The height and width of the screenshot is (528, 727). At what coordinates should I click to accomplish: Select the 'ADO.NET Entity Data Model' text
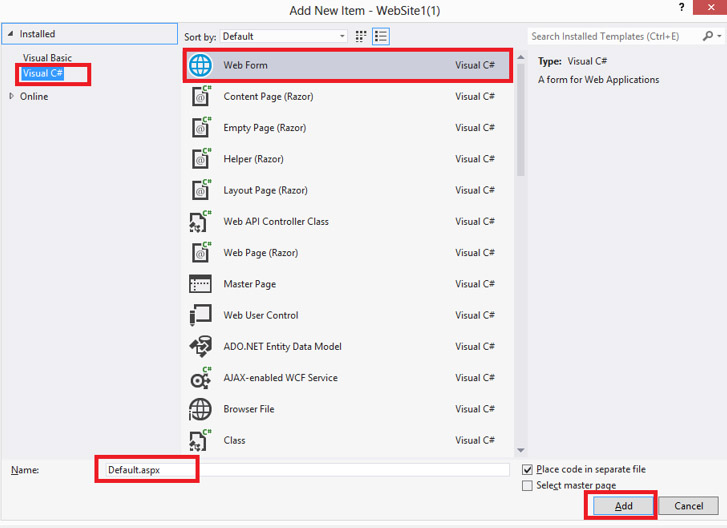(282, 346)
